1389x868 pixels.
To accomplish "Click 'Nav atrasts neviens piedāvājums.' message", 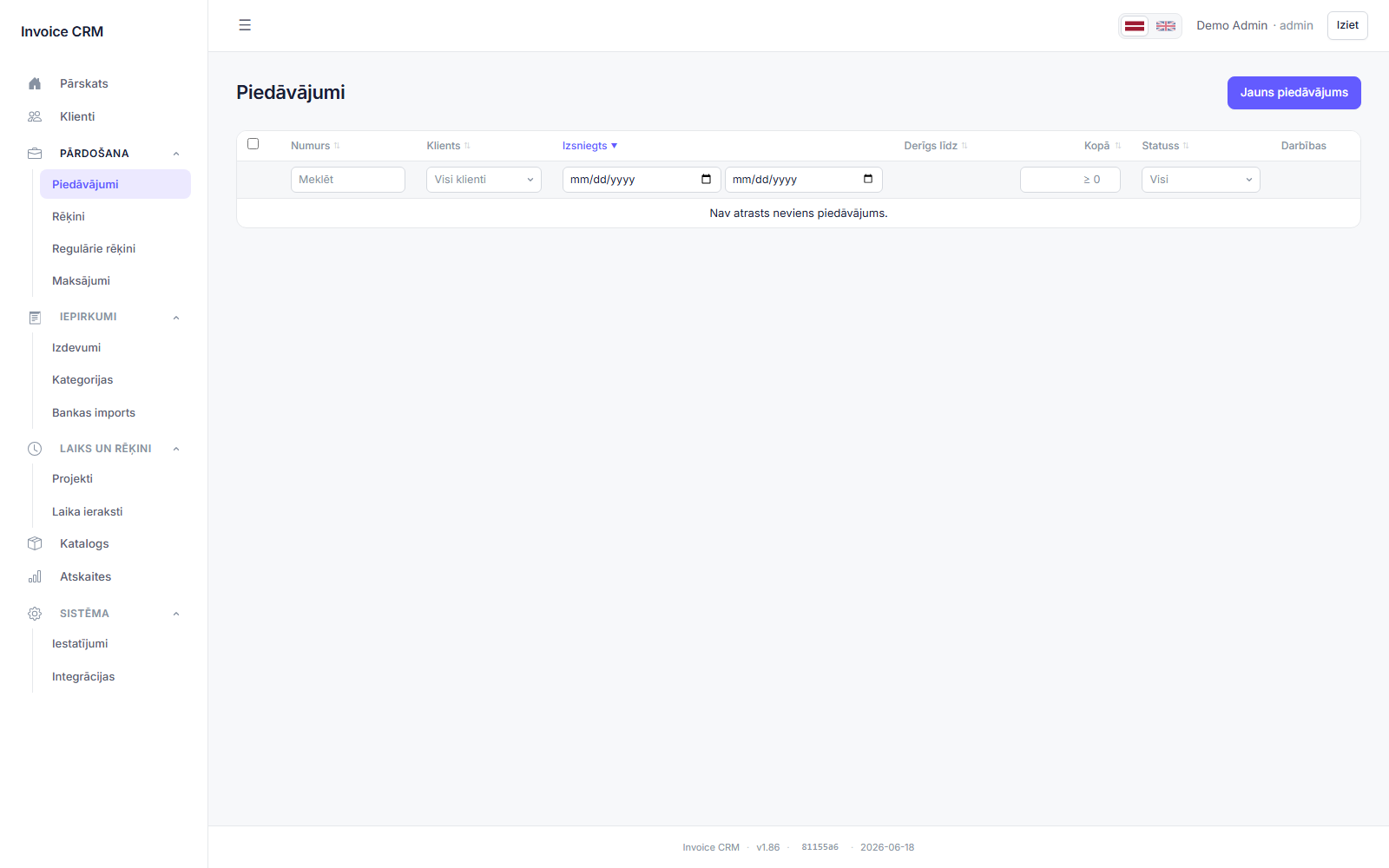I will click(x=799, y=214).
